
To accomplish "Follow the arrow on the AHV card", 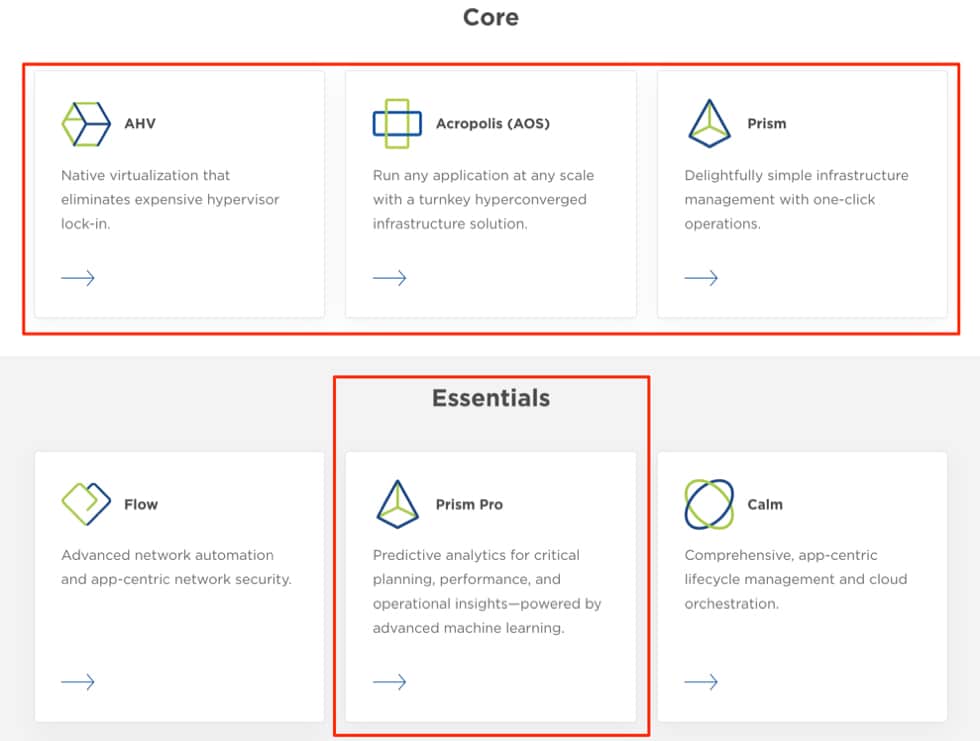I will point(78,278).
